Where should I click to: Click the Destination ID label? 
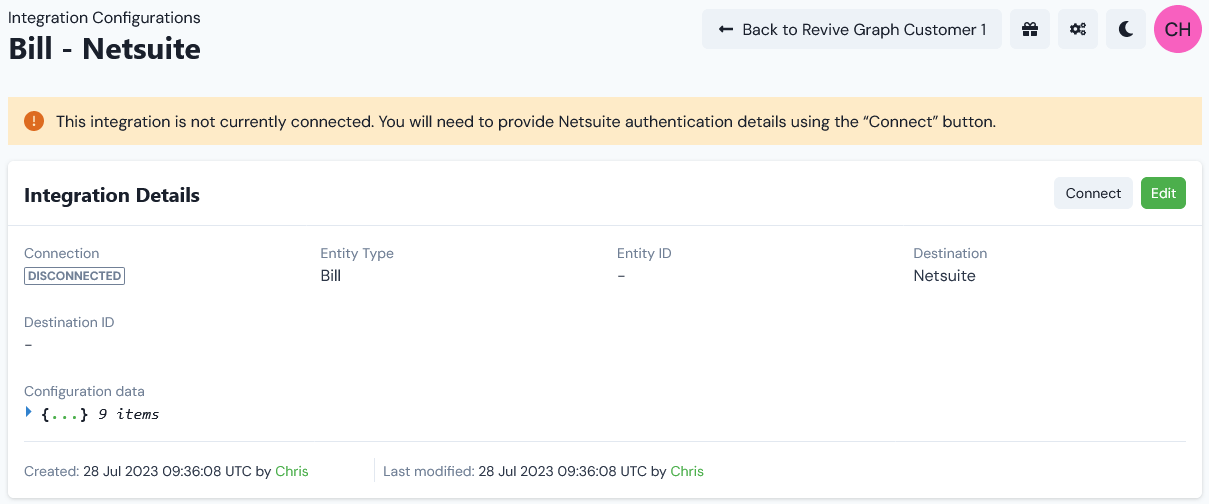69,323
